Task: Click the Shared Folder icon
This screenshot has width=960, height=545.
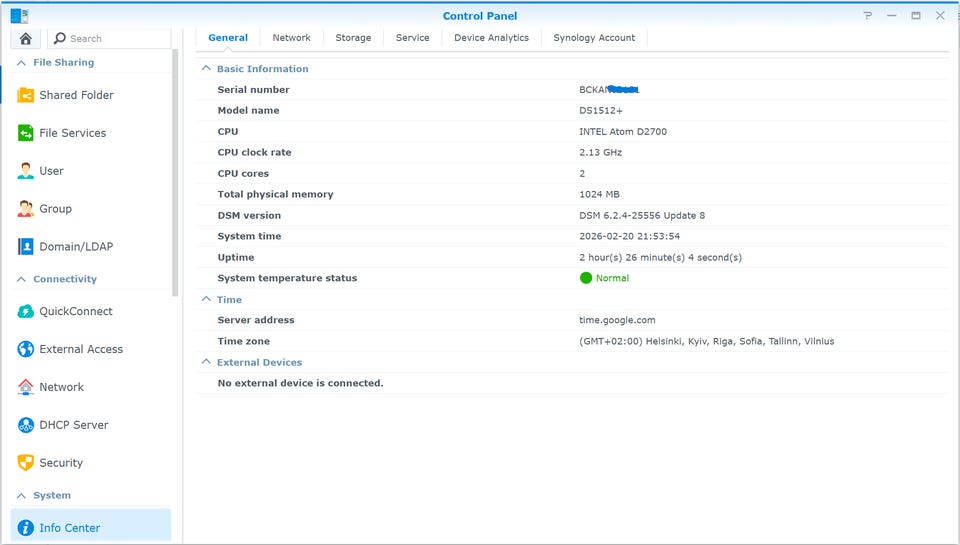Action: [26, 95]
